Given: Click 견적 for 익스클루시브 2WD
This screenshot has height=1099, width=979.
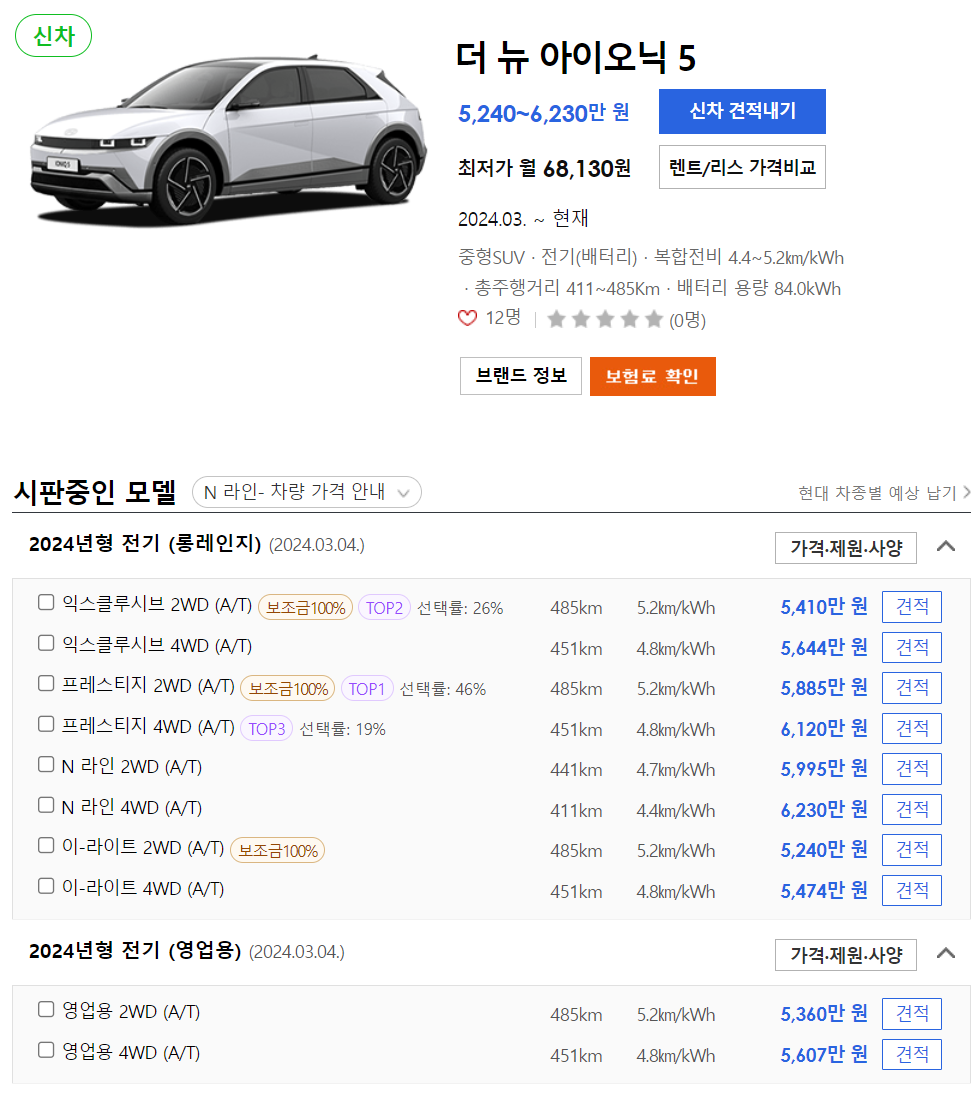Looking at the screenshot, I should (912, 607).
